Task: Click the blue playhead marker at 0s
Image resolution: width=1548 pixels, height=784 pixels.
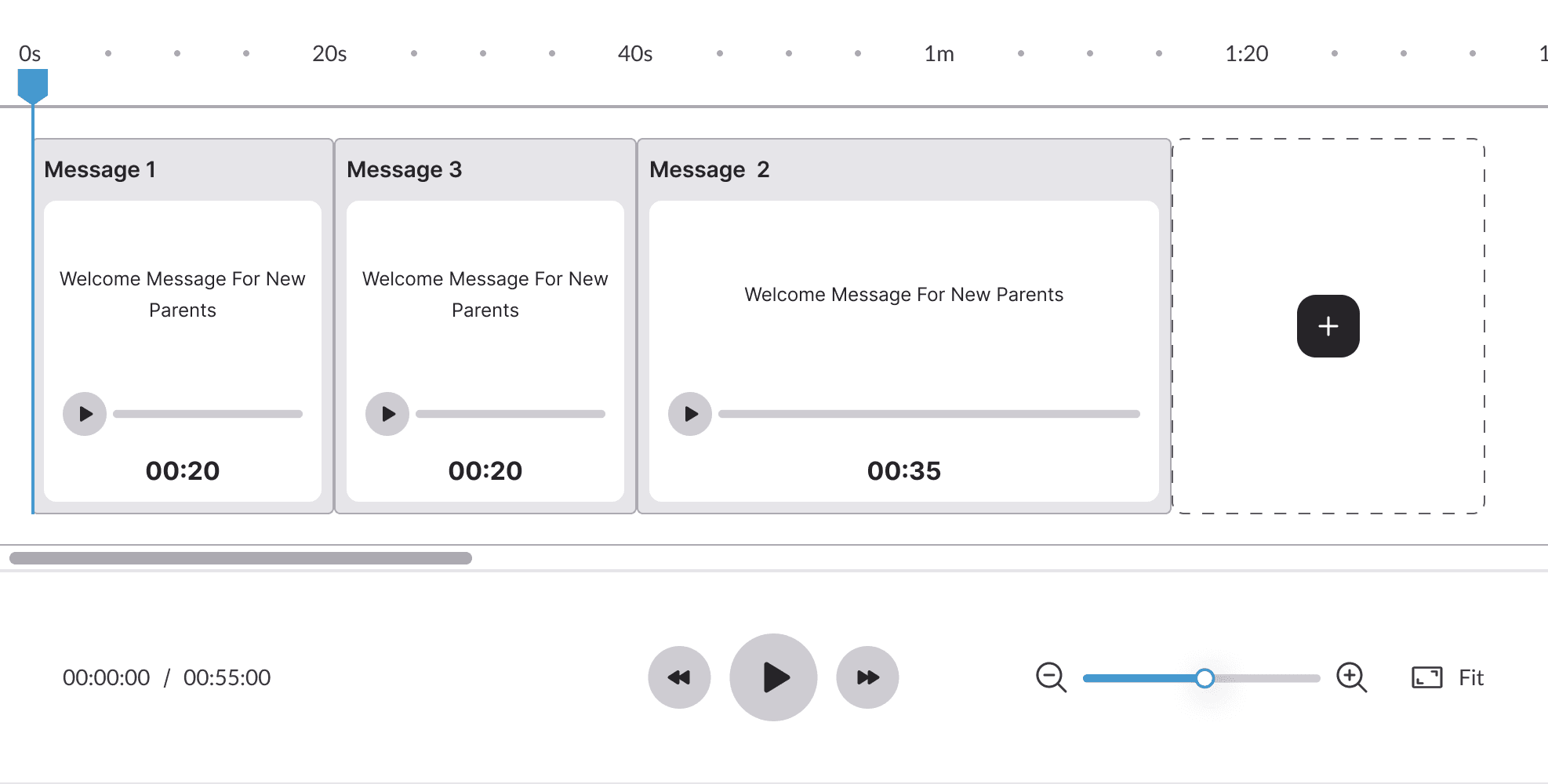Action: click(33, 86)
